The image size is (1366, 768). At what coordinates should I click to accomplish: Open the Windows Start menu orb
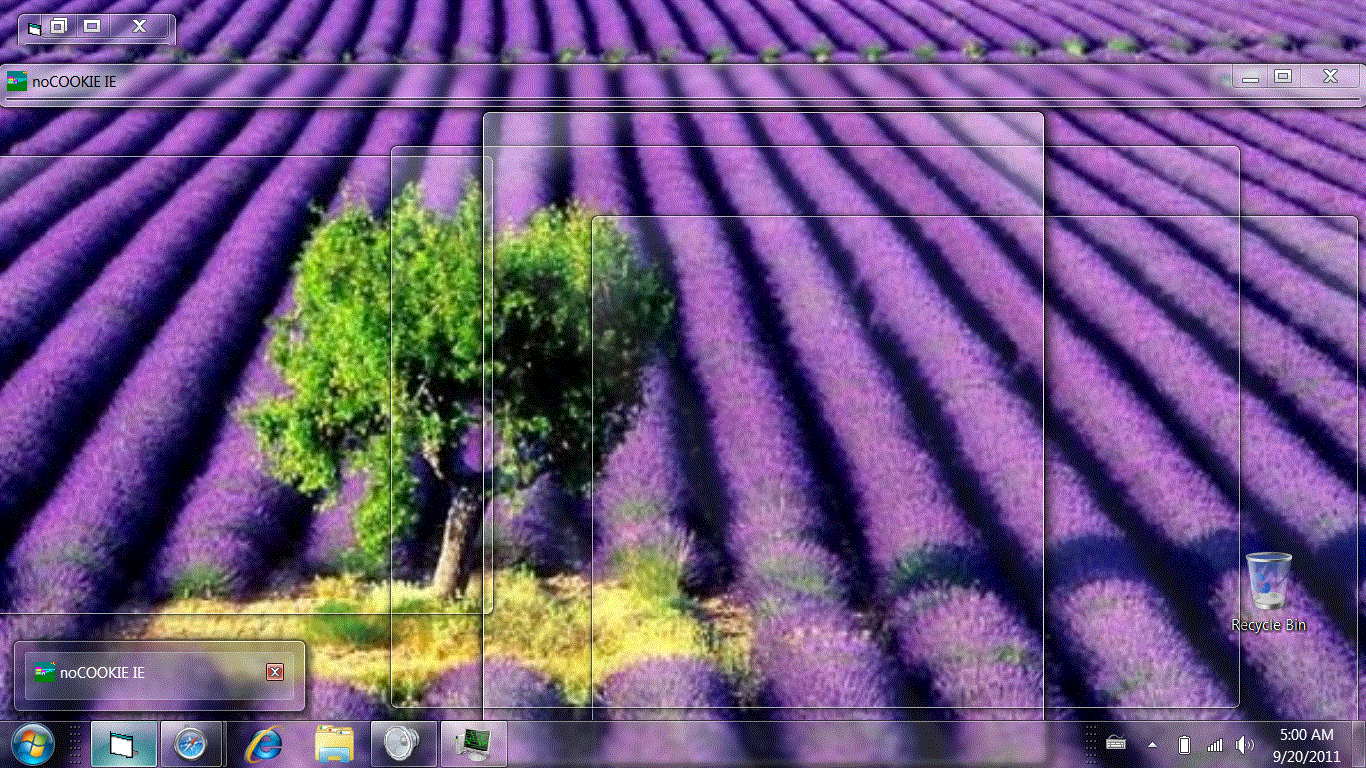click(32, 744)
